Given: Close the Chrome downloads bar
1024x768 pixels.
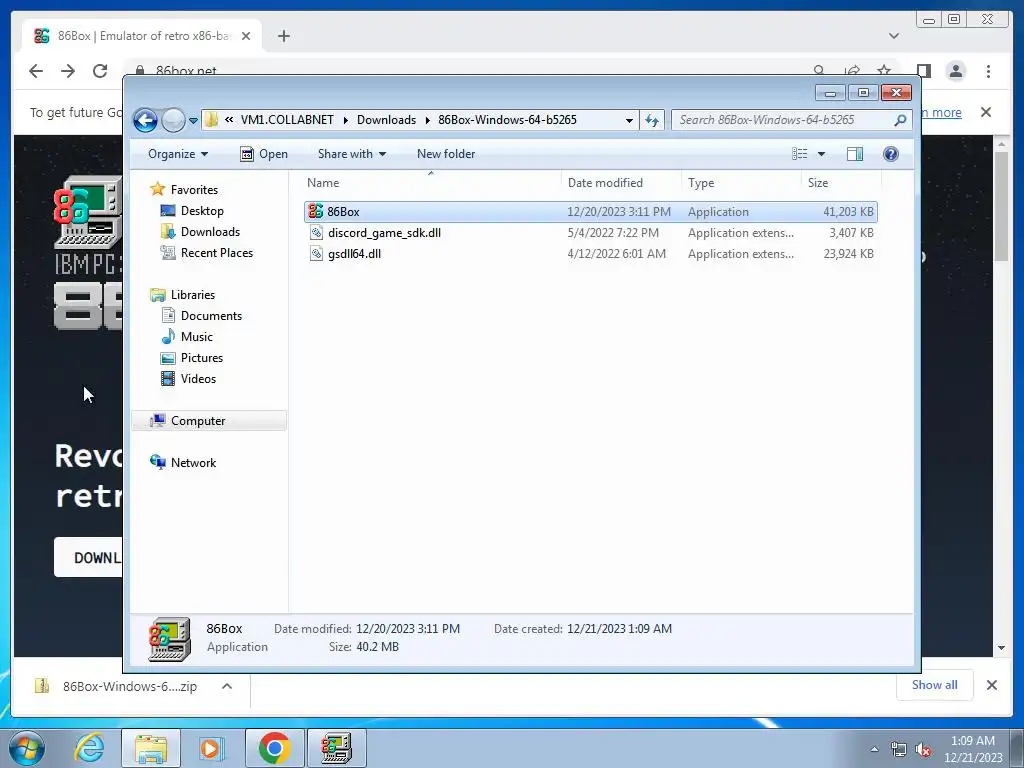Looking at the screenshot, I should pyautogui.click(x=991, y=685).
